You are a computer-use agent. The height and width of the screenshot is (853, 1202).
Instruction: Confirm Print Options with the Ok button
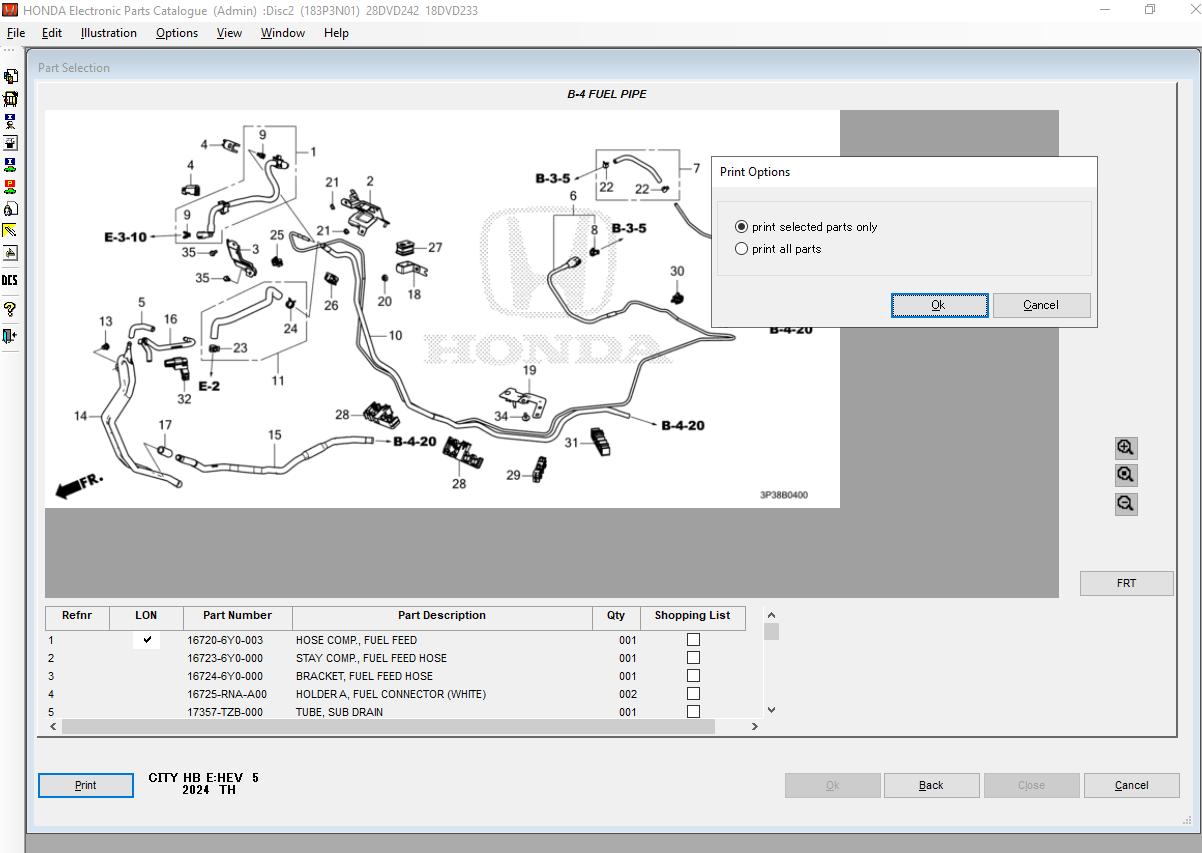[x=938, y=305]
